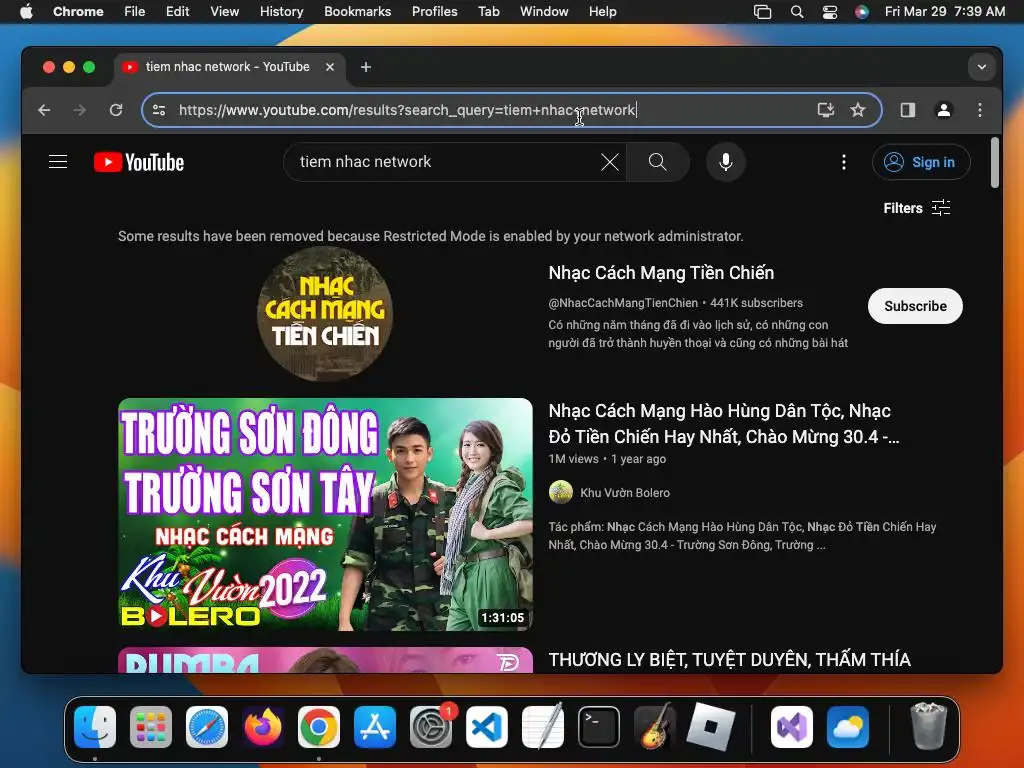Go forward in browser history
The width and height of the screenshot is (1024, 768).
pyautogui.click(x=80, y=110)
